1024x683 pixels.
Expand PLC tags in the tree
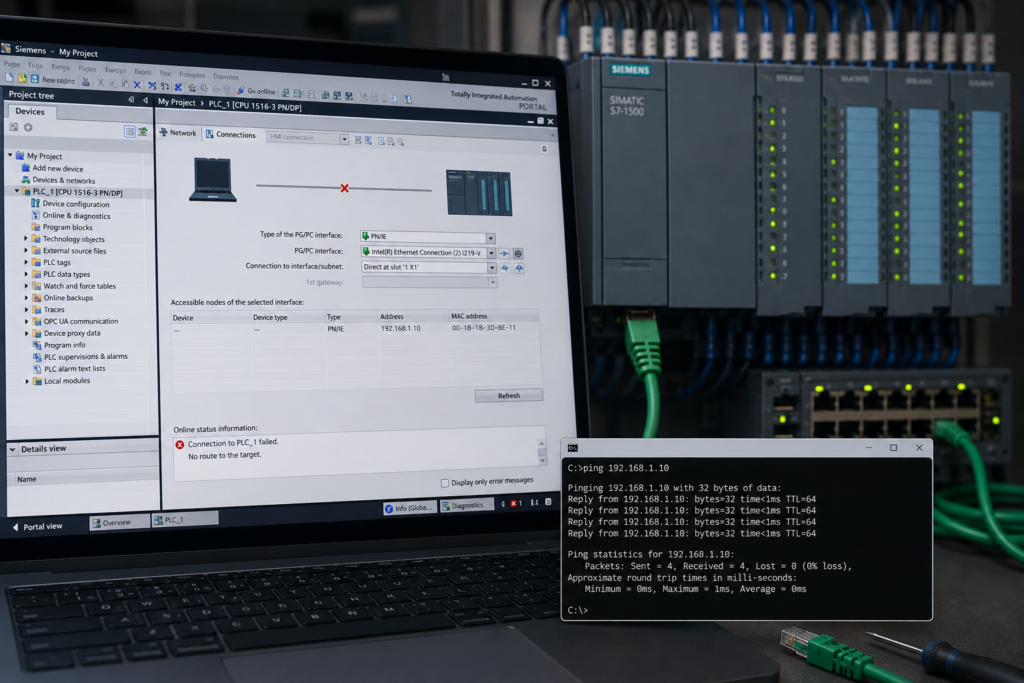tap(26, 262)
